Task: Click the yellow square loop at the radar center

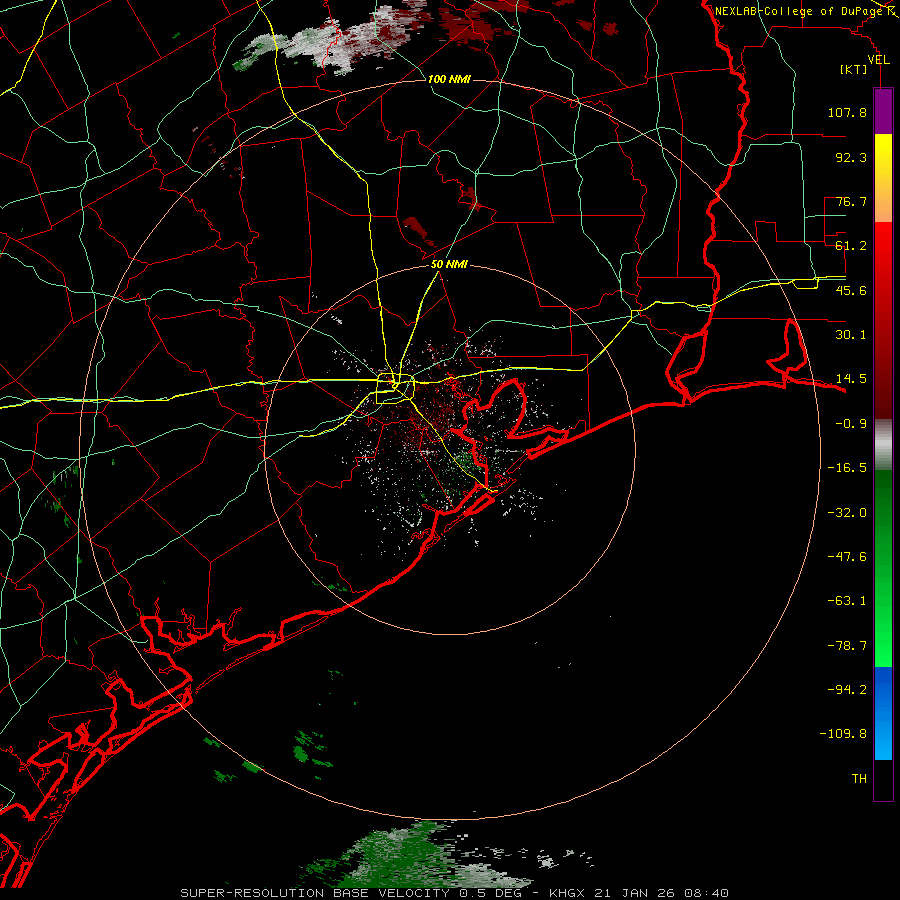Action: [395, 389]
